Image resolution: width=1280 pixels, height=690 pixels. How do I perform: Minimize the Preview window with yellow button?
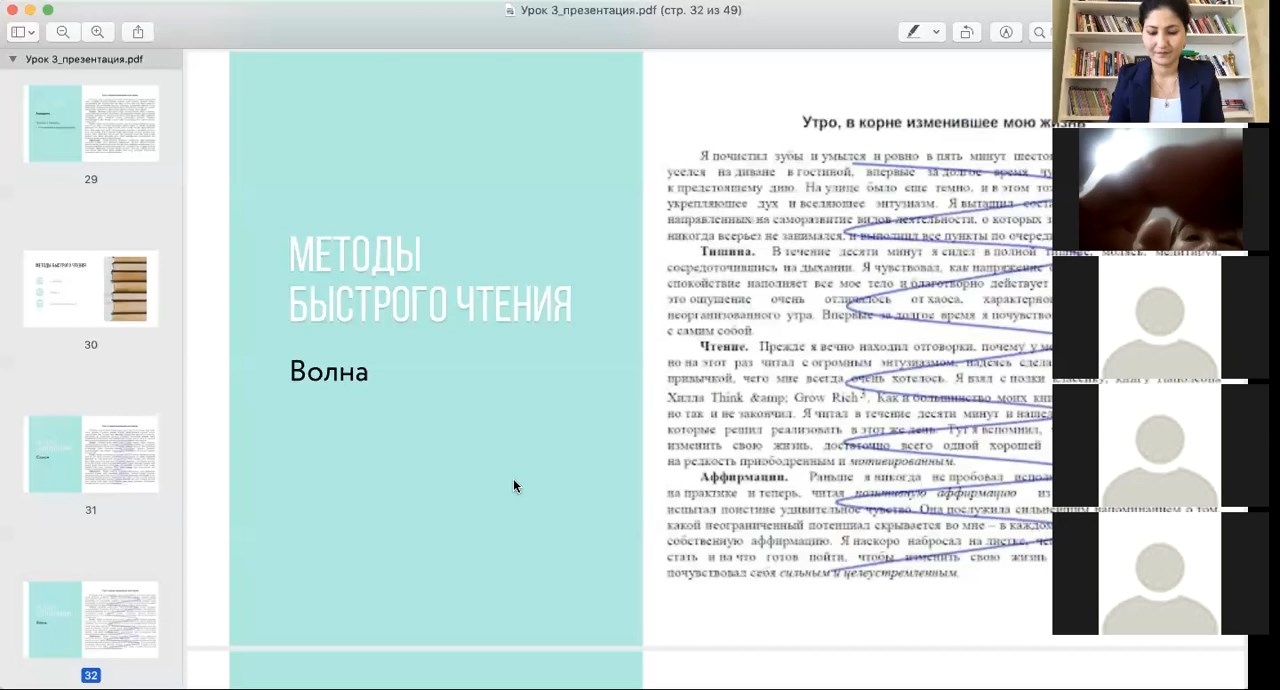click(30, 10)
